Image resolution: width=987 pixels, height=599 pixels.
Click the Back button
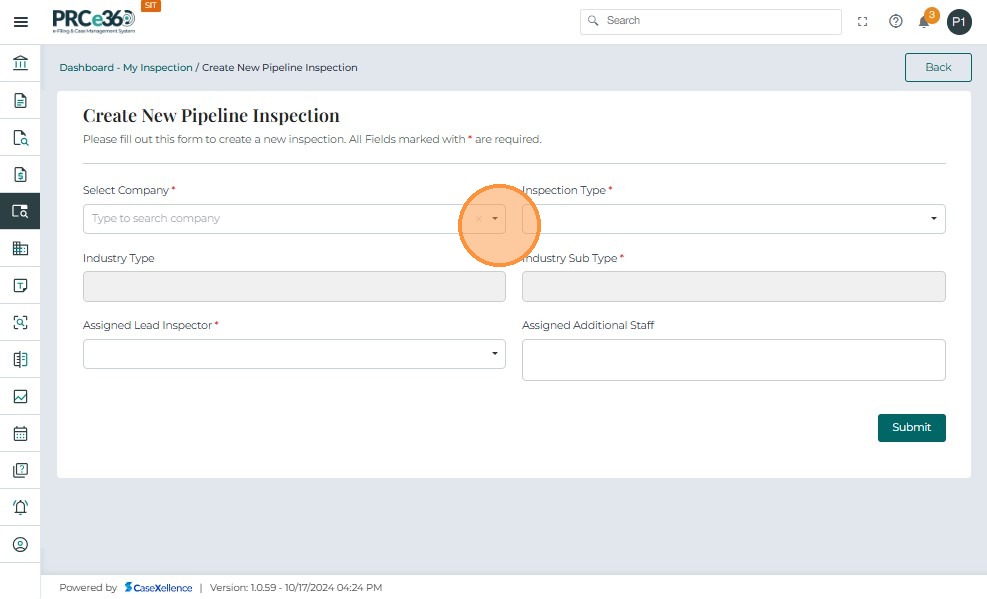coord(938,67)
